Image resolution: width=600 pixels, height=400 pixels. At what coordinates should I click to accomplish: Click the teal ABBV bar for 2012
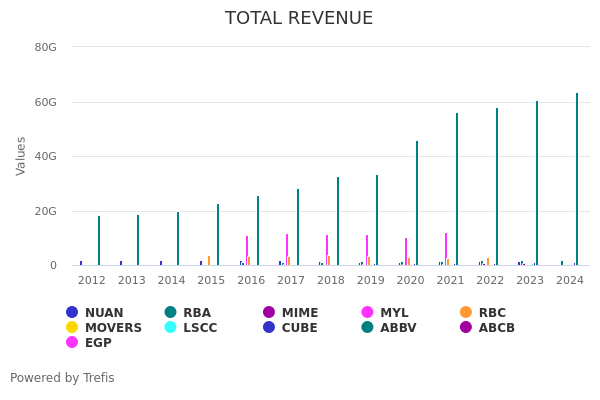point(99,241)
